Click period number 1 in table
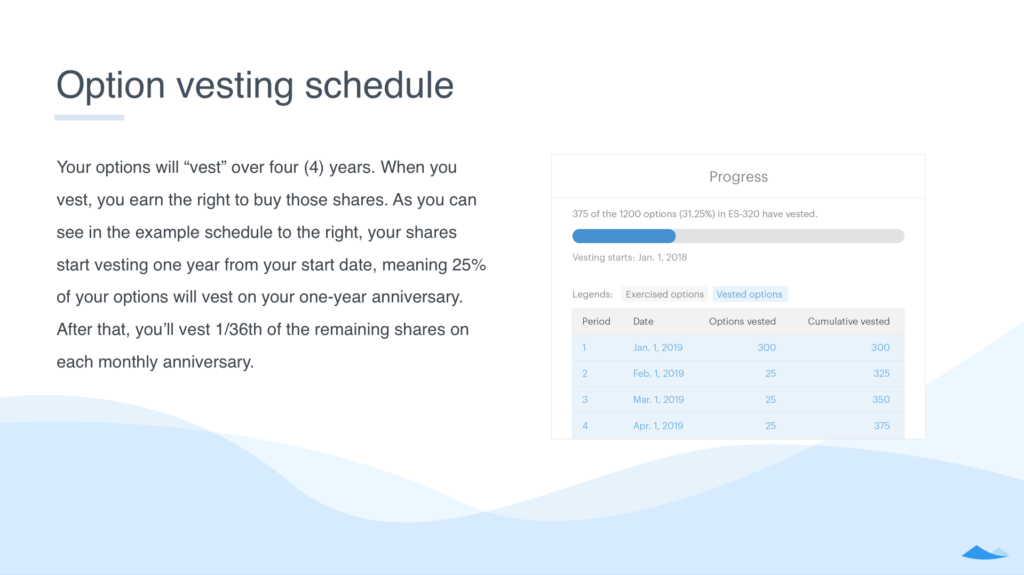 (x=584, y=348)
